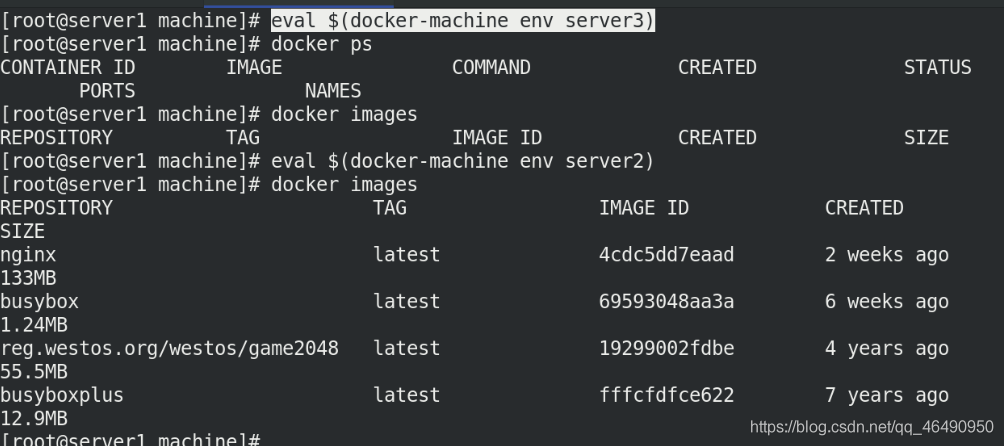Click image ID 69593048aa3a

click(x=667, y=301)
